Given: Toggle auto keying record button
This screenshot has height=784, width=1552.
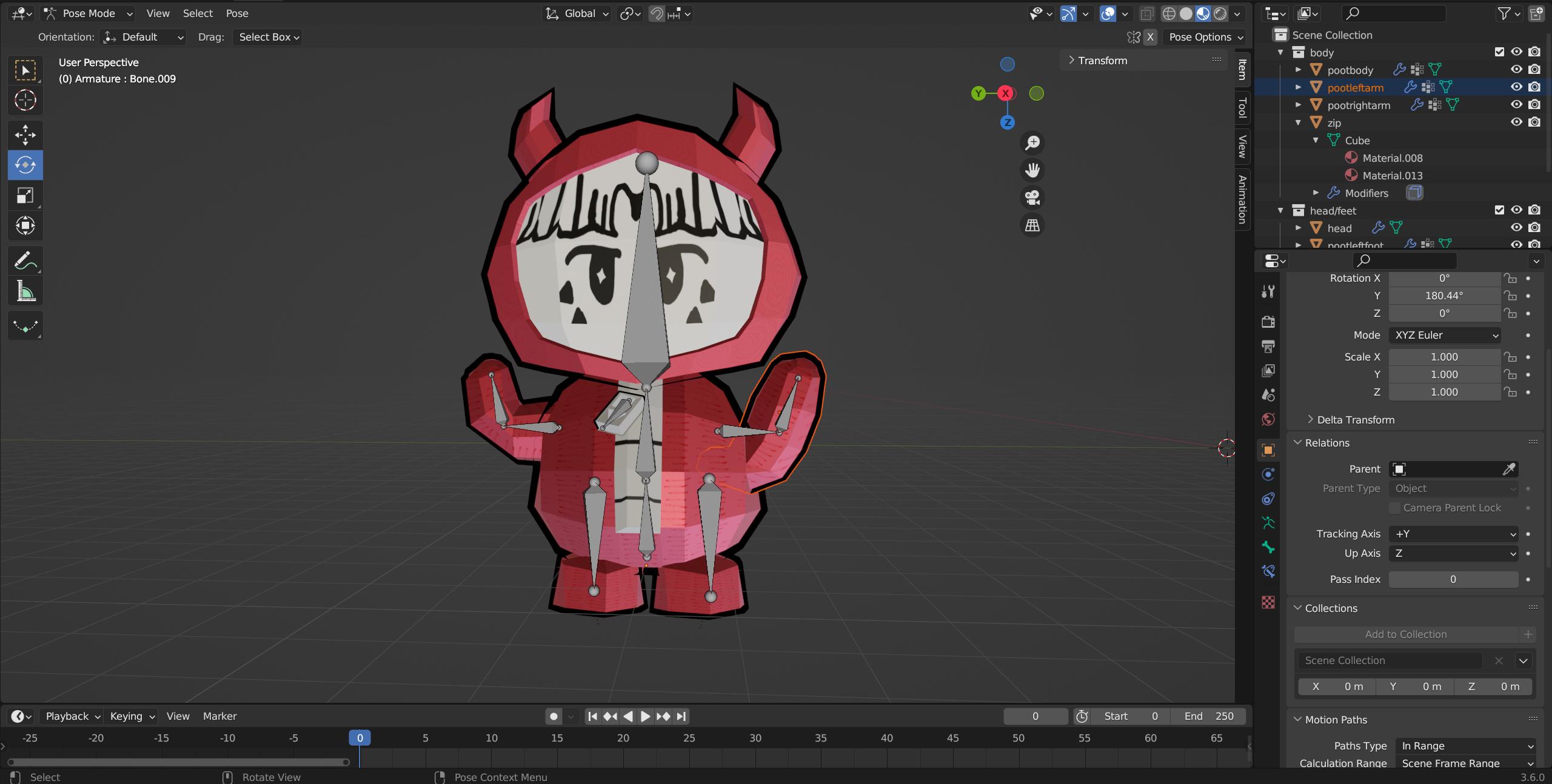Looking at the screenshot, I should pyautogui.click(x=554, y=716).
